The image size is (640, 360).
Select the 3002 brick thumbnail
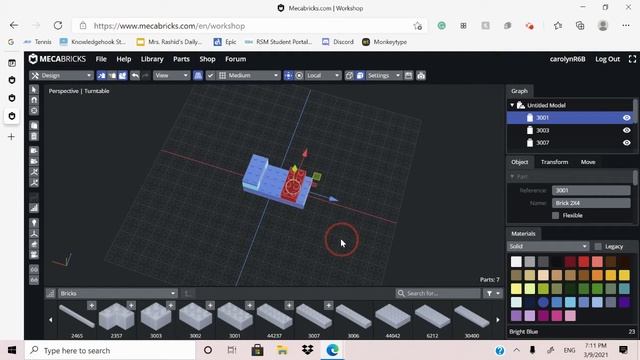[x=196, y=318]
